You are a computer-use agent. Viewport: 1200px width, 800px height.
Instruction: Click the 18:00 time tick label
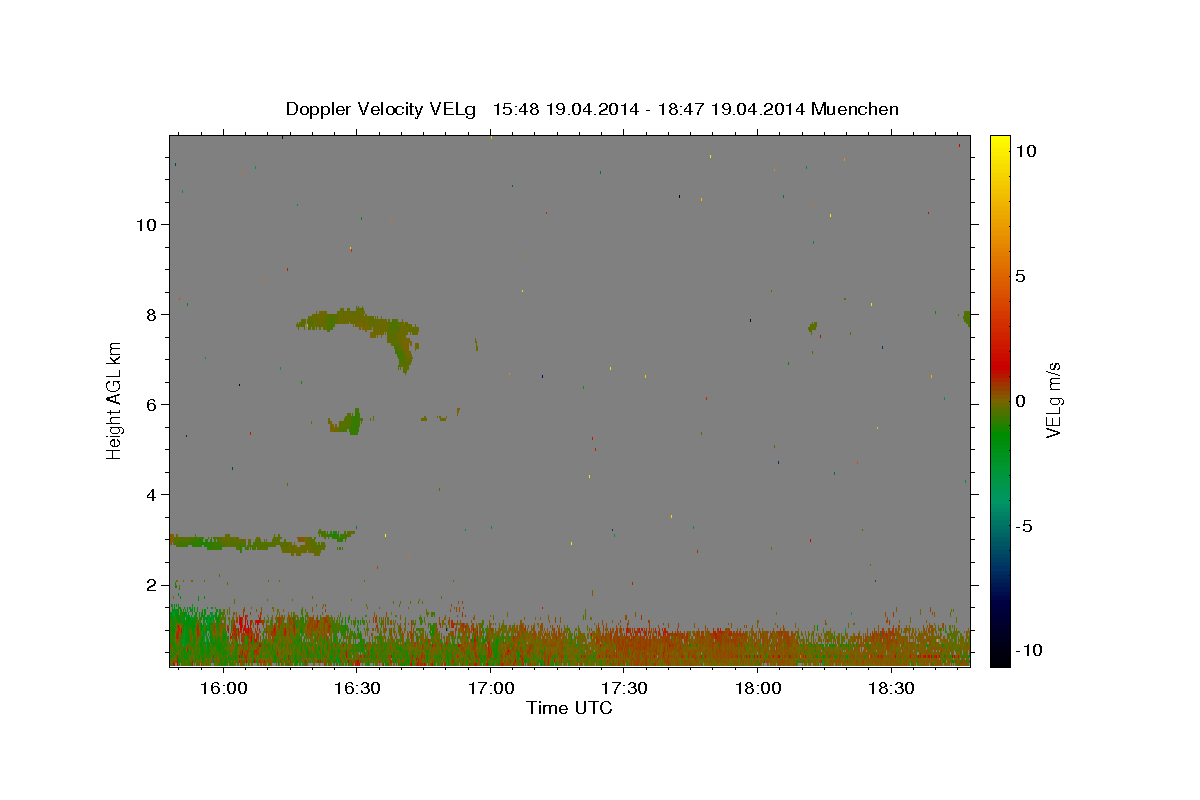(758, 689)
